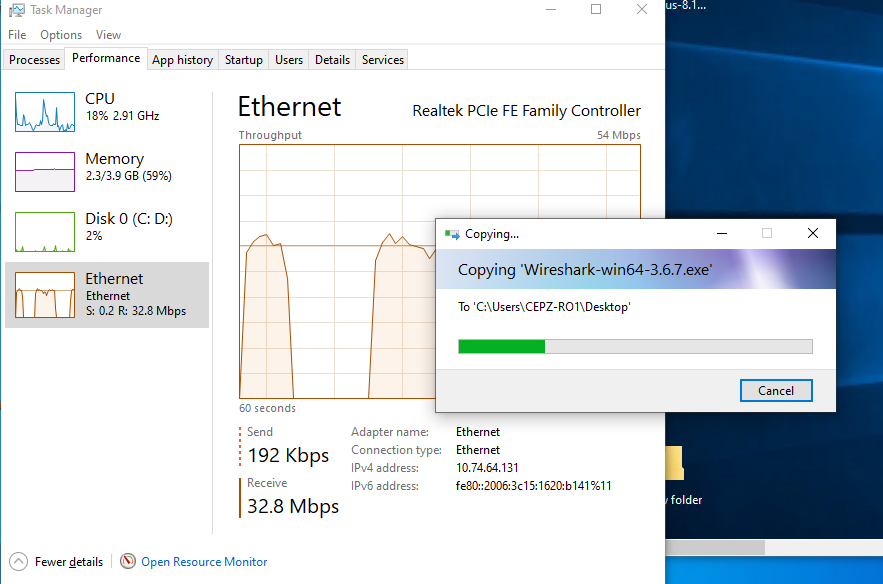Open the Users tab
Screen dimensions: 883x584
[x=289, y=60]
